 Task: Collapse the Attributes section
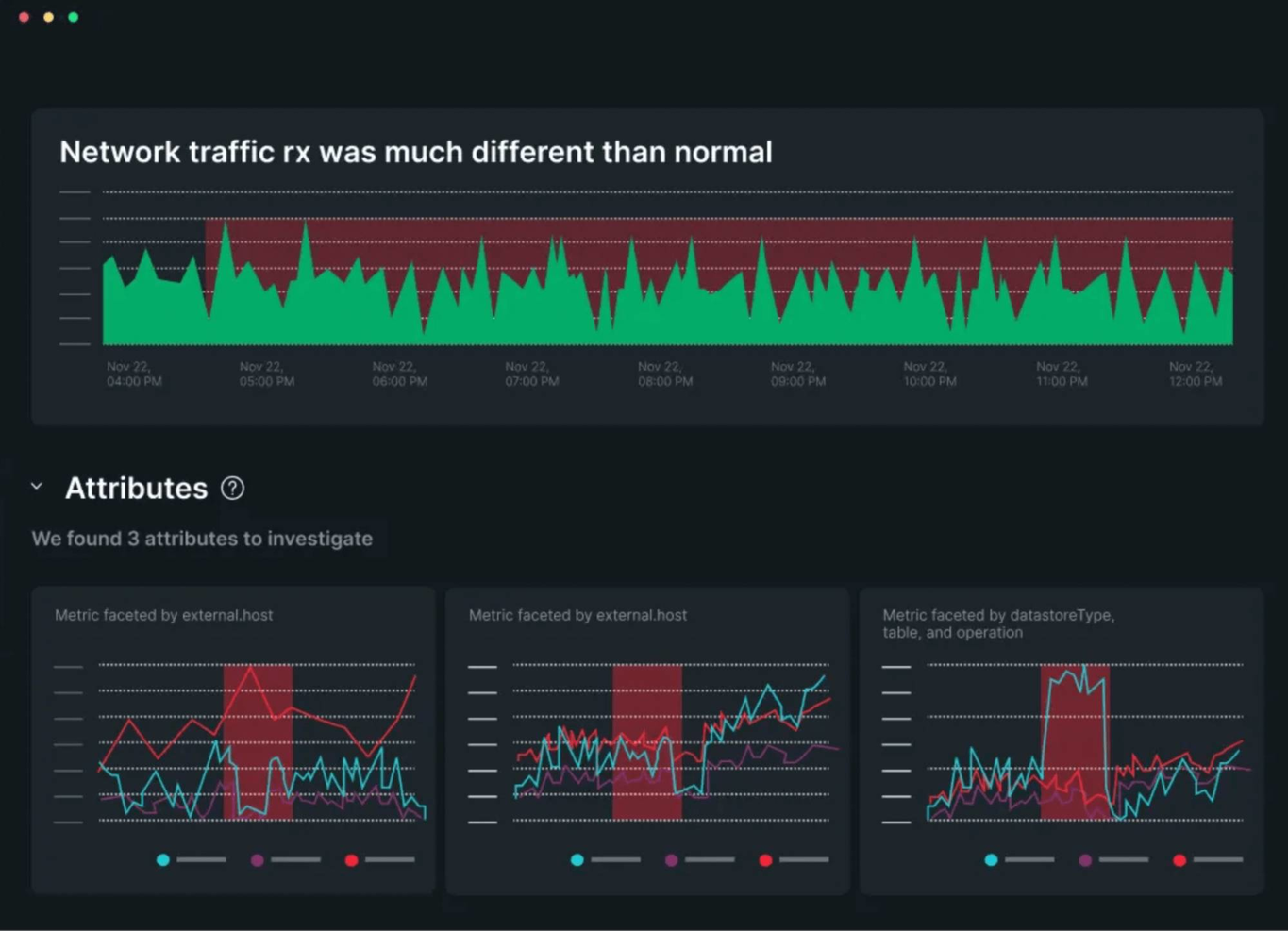[36, 486]
